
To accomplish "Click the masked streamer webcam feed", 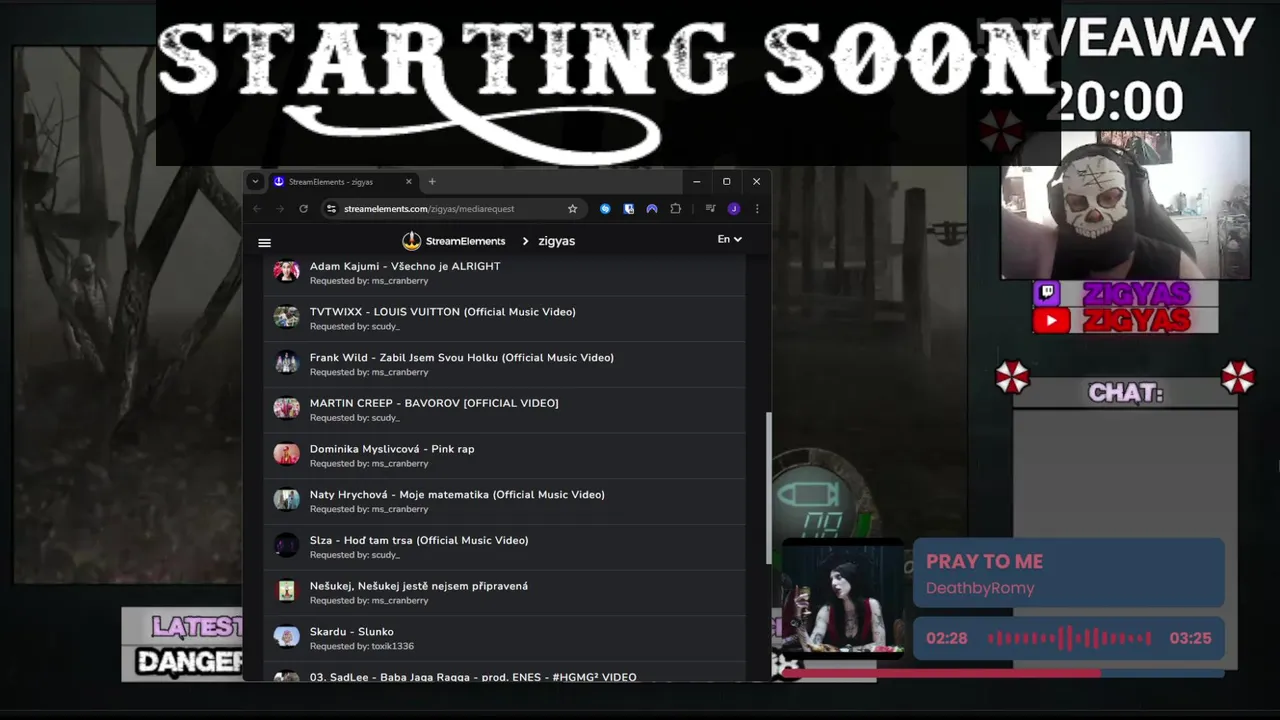I will point(1125,206).
